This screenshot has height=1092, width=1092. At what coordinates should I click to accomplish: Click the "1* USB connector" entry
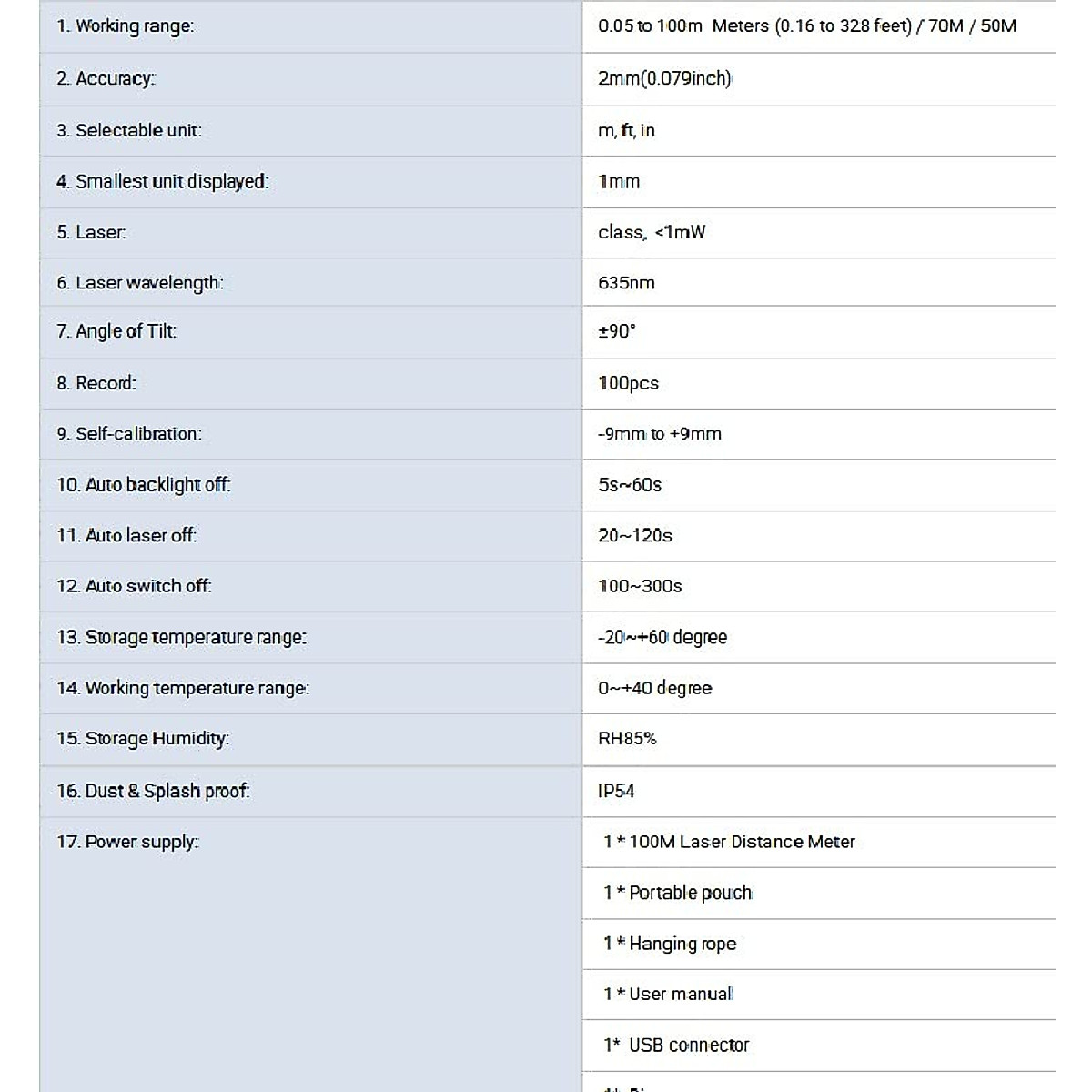(676, 1046)
